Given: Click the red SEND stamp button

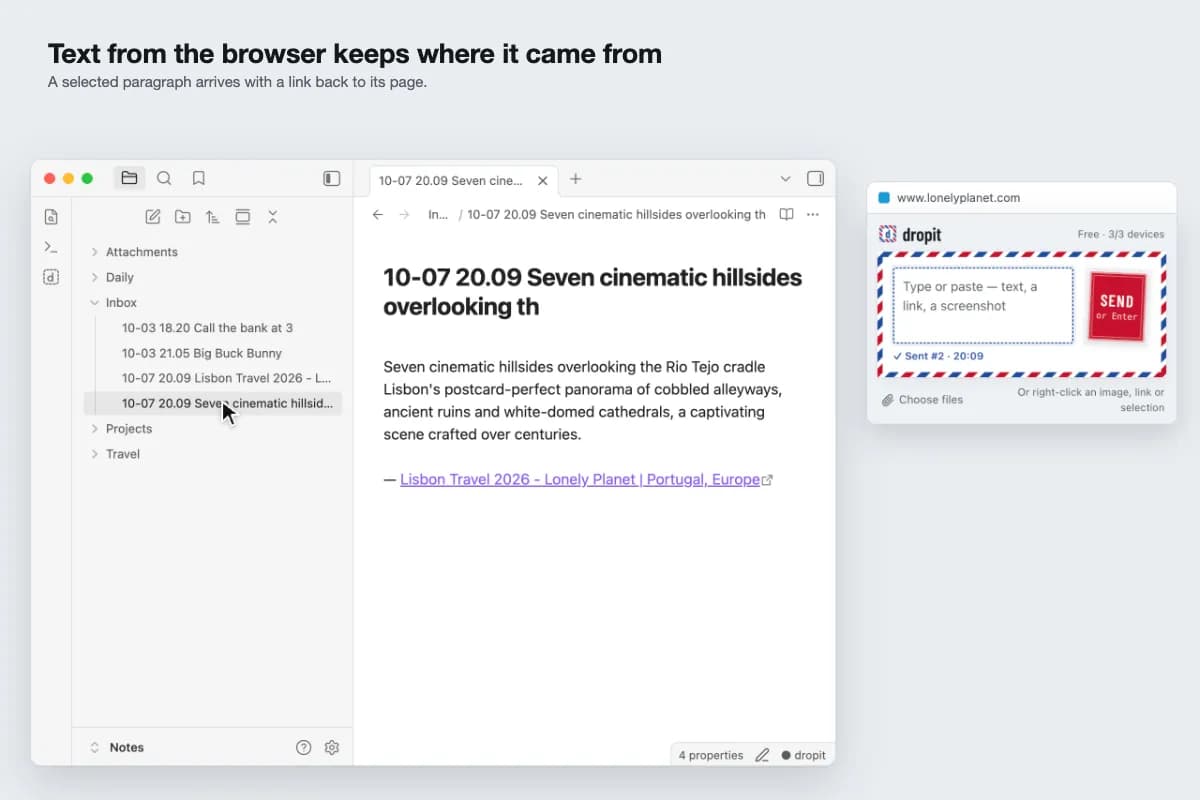Looking at the screenshot, I should (1117, 307).
